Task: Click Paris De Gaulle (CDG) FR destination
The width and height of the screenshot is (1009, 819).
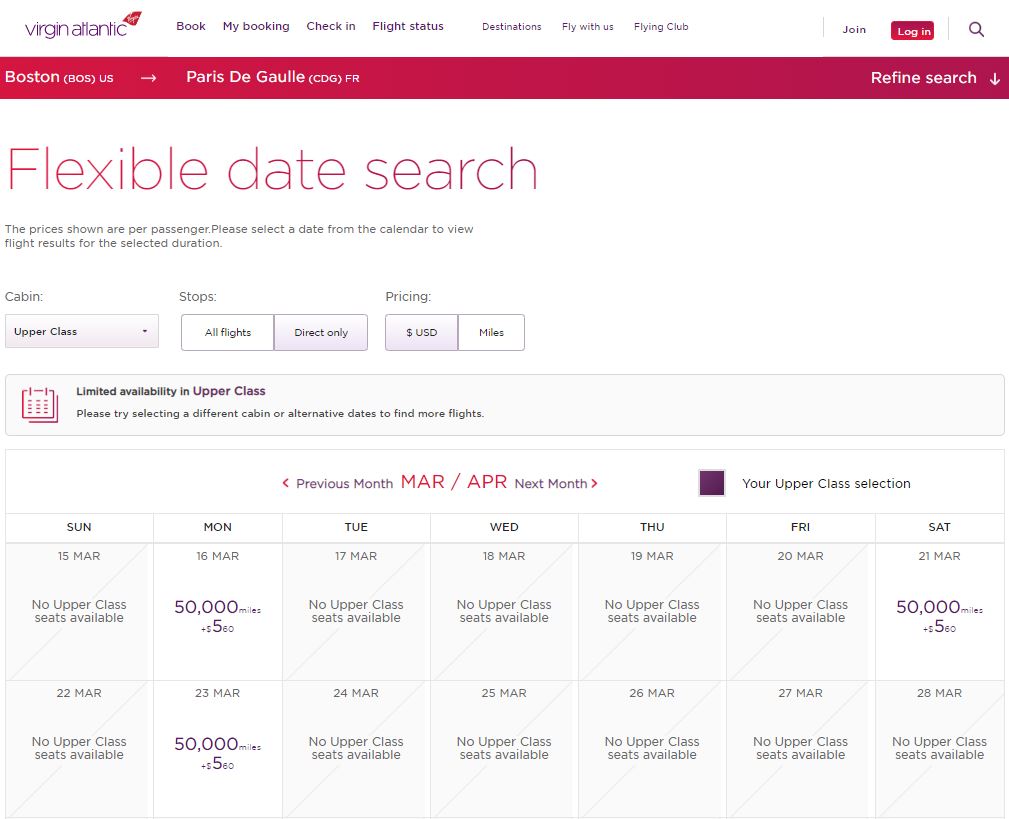Action: coord(273,77)
